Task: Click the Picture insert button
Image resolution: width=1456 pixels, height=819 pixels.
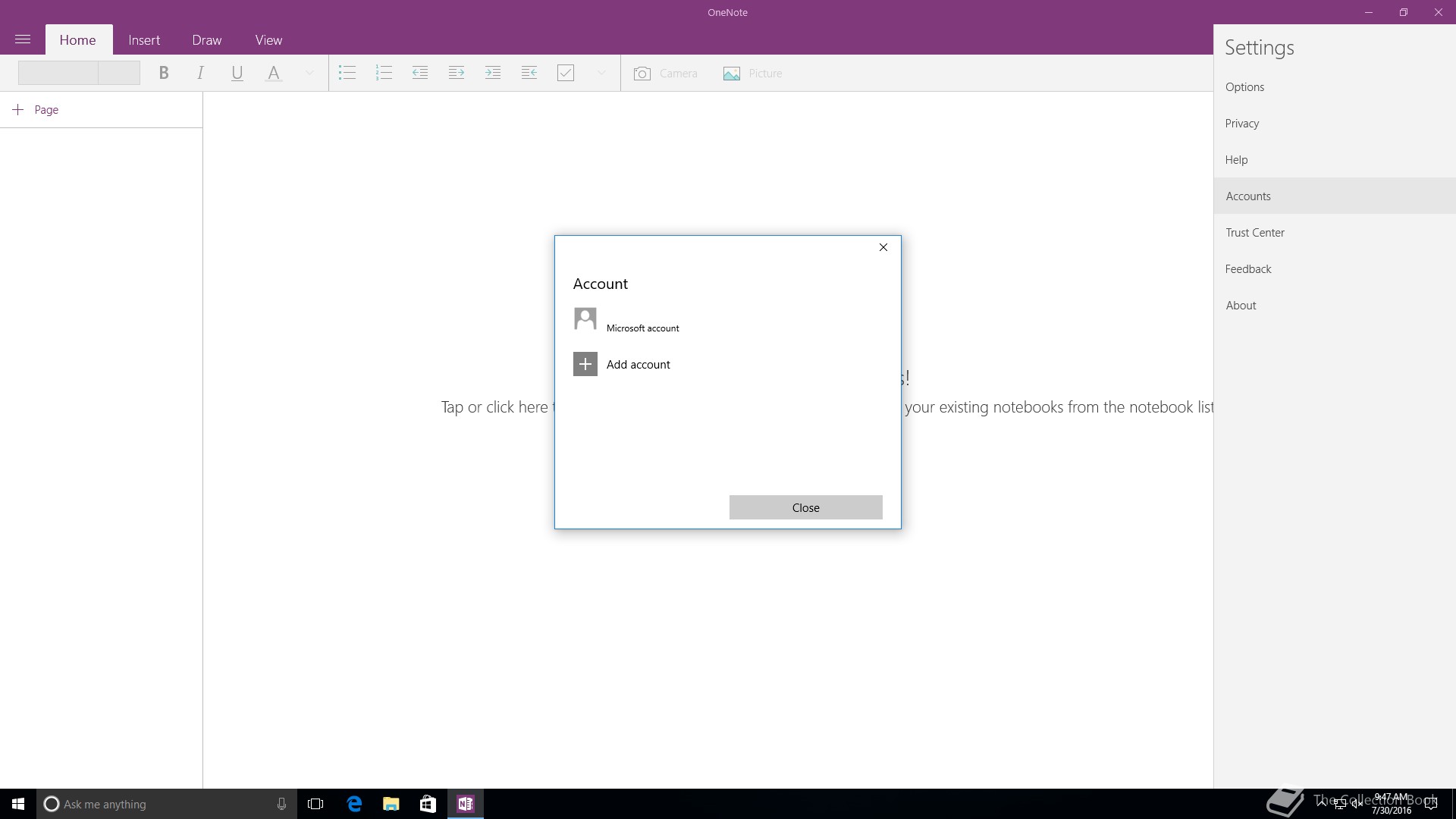Action: [752, 74]
